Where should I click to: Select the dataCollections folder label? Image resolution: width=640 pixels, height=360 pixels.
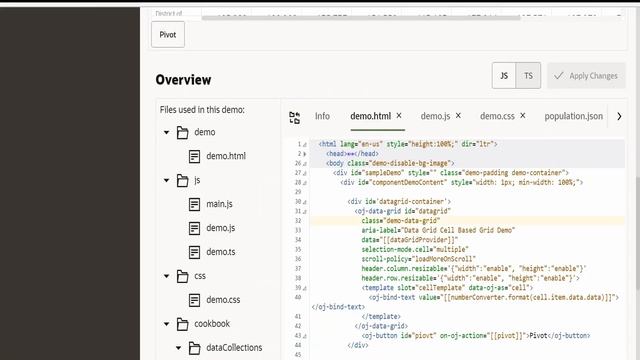pos(234,347)
